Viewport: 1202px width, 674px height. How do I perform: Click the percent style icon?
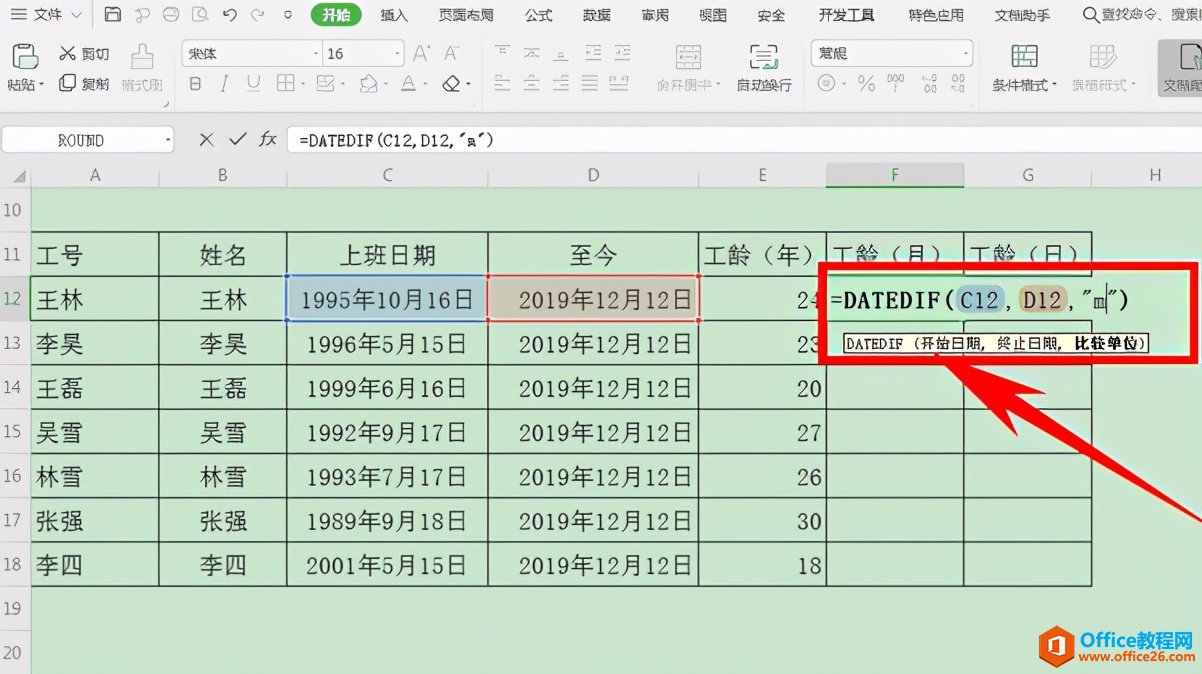pyautogui.click(x=866, y=85)
